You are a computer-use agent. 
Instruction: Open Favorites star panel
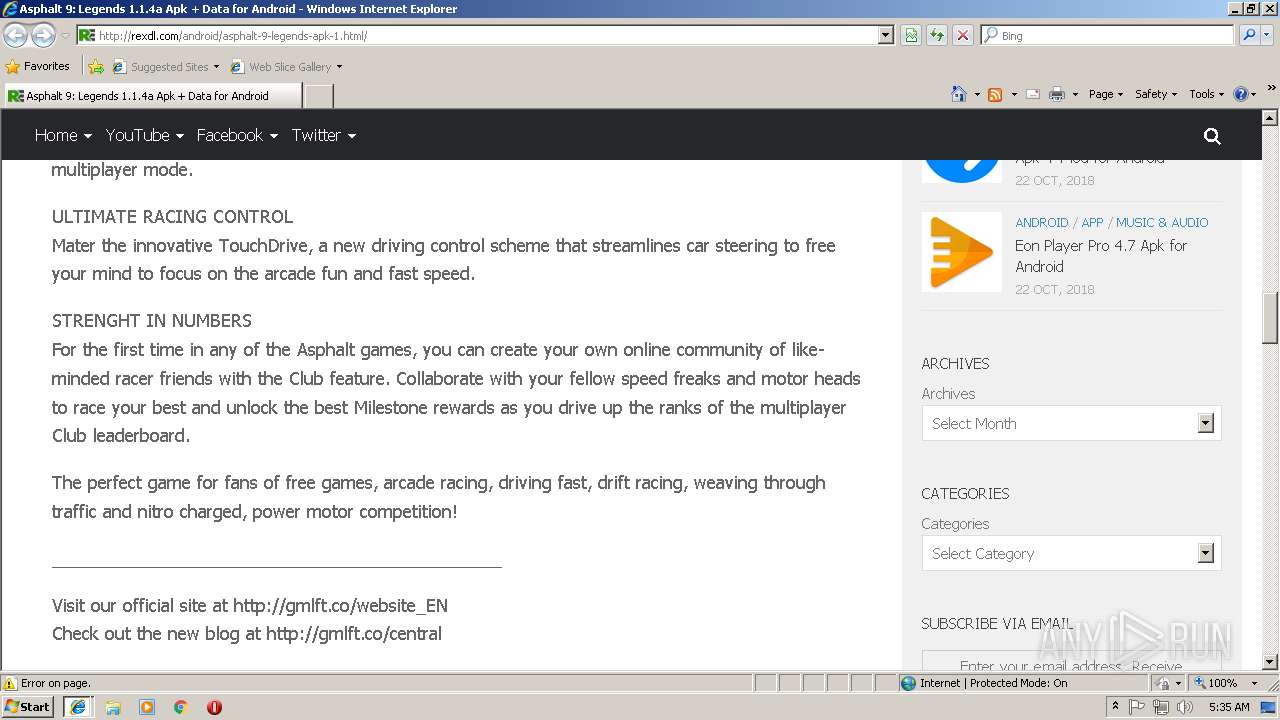tap(38, 66)
